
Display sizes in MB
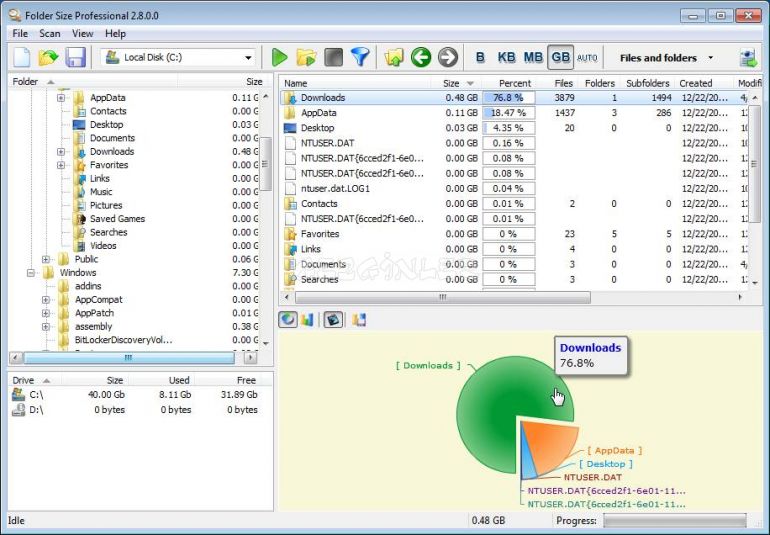tap(533, 57)
